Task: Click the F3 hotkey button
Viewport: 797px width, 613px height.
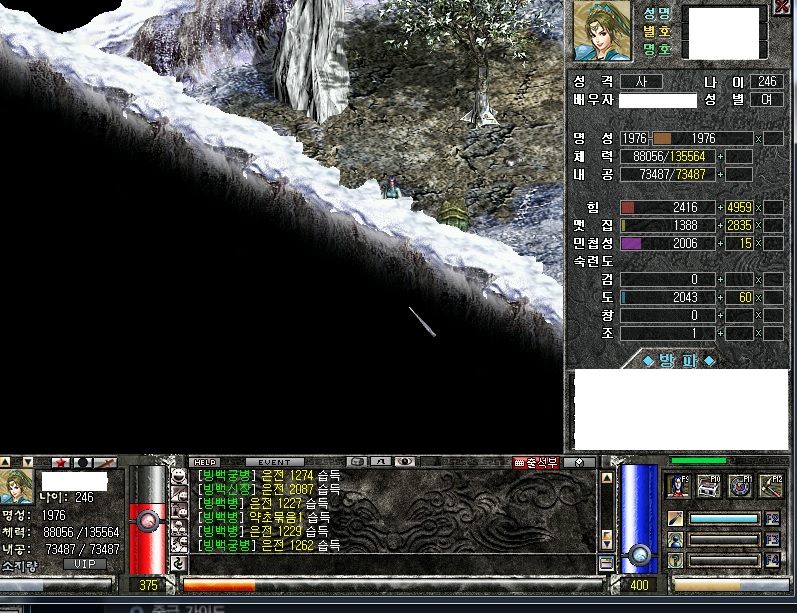Action: 772,539
